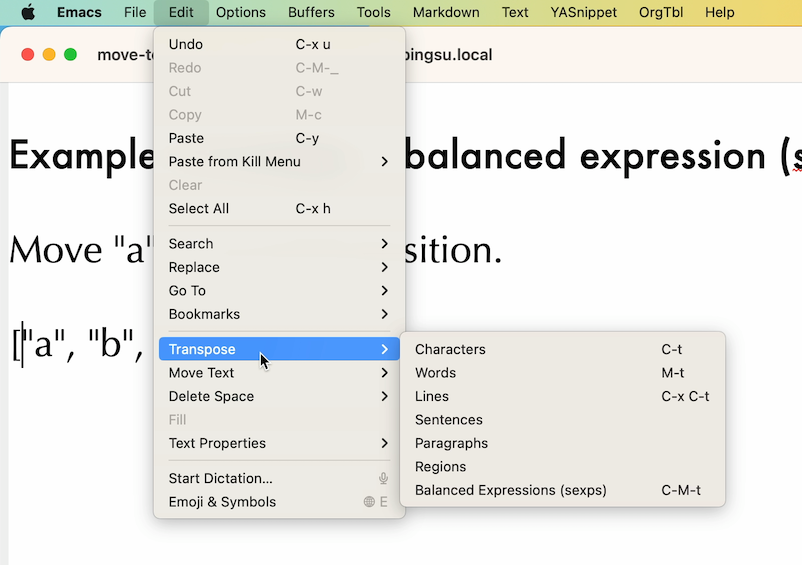Open the Help menu

point(720,12)
